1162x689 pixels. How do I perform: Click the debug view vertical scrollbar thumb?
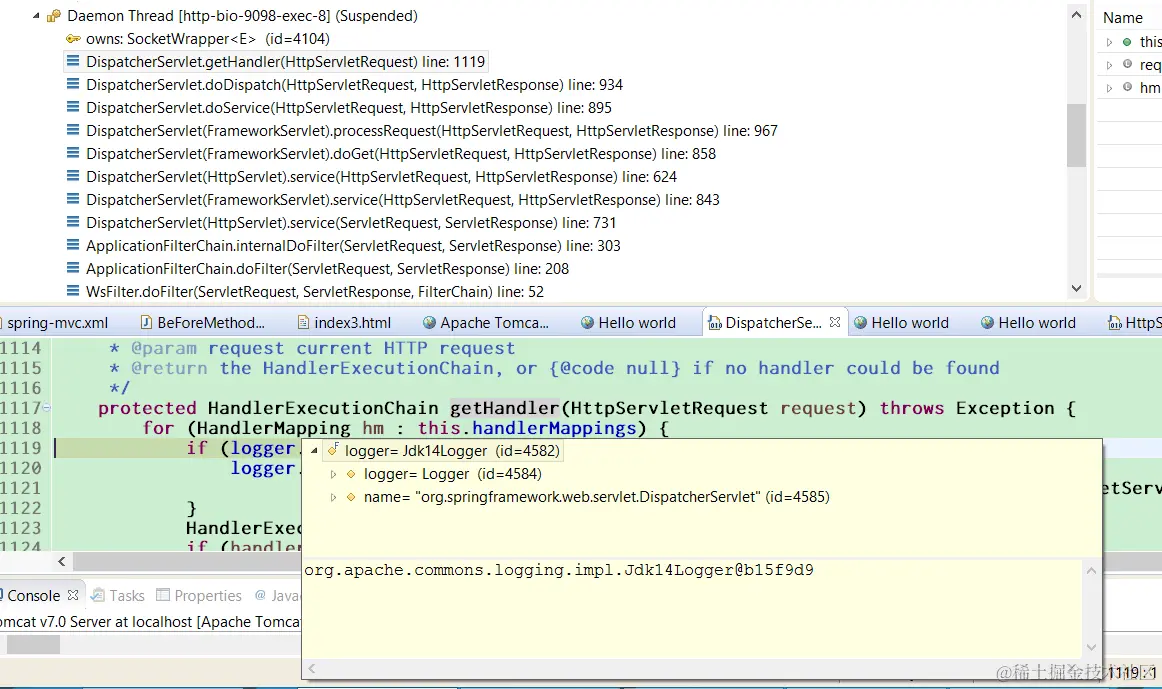1077,135
